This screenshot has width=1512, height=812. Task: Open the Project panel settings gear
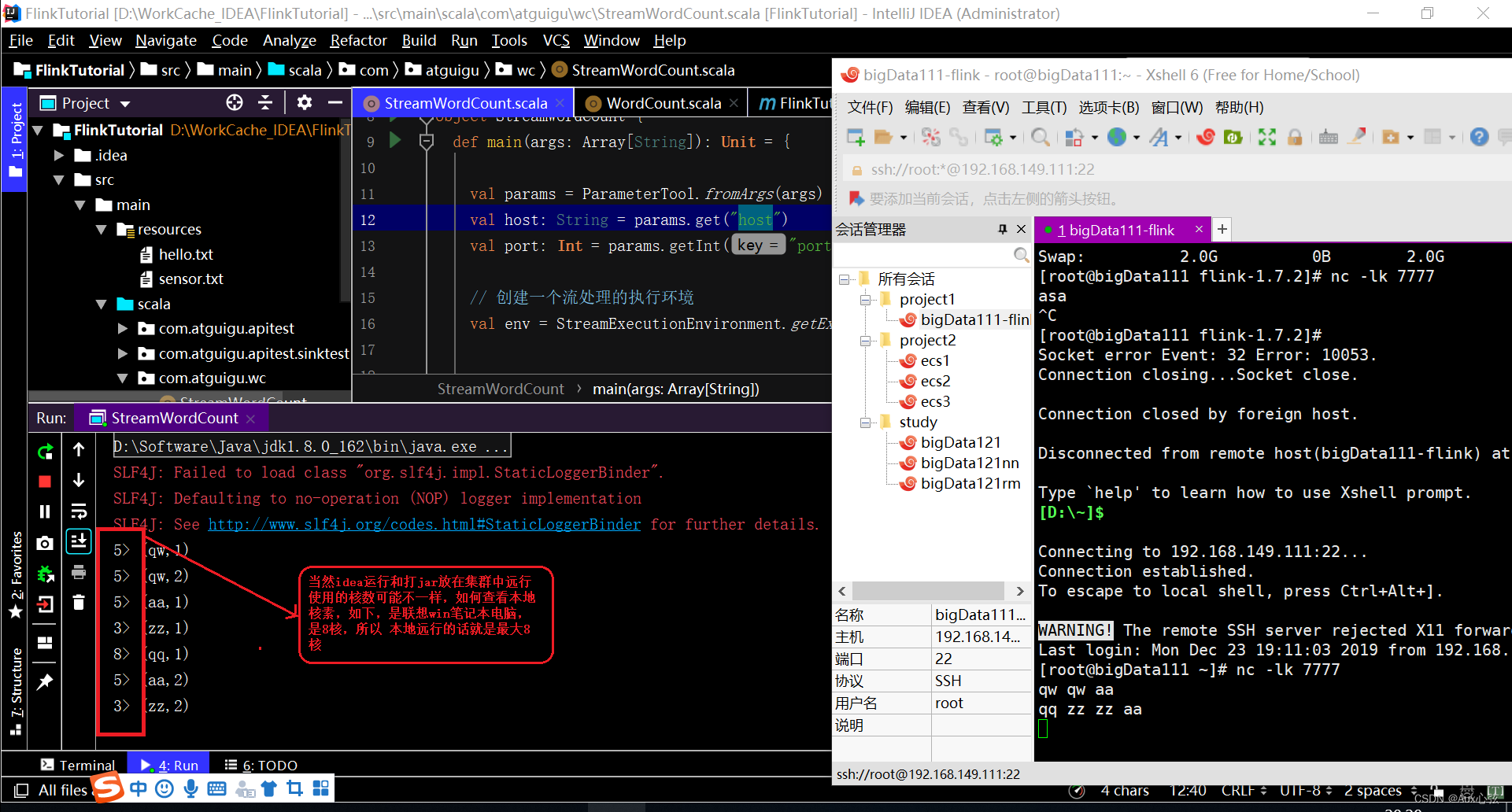tap(304, 102)
